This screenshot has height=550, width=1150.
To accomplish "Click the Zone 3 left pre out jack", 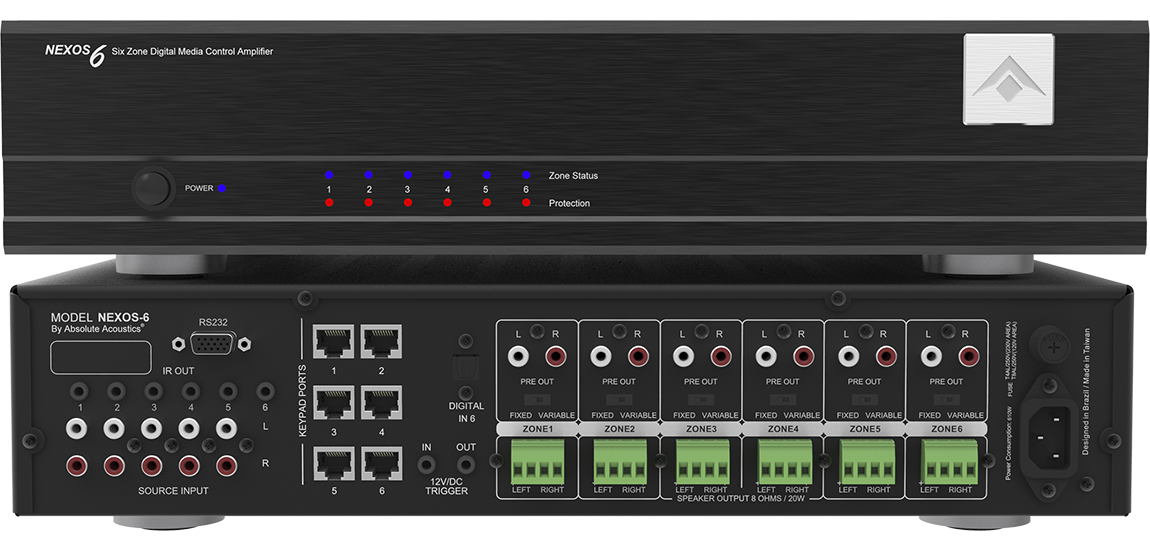I will (x=683, y=357).
